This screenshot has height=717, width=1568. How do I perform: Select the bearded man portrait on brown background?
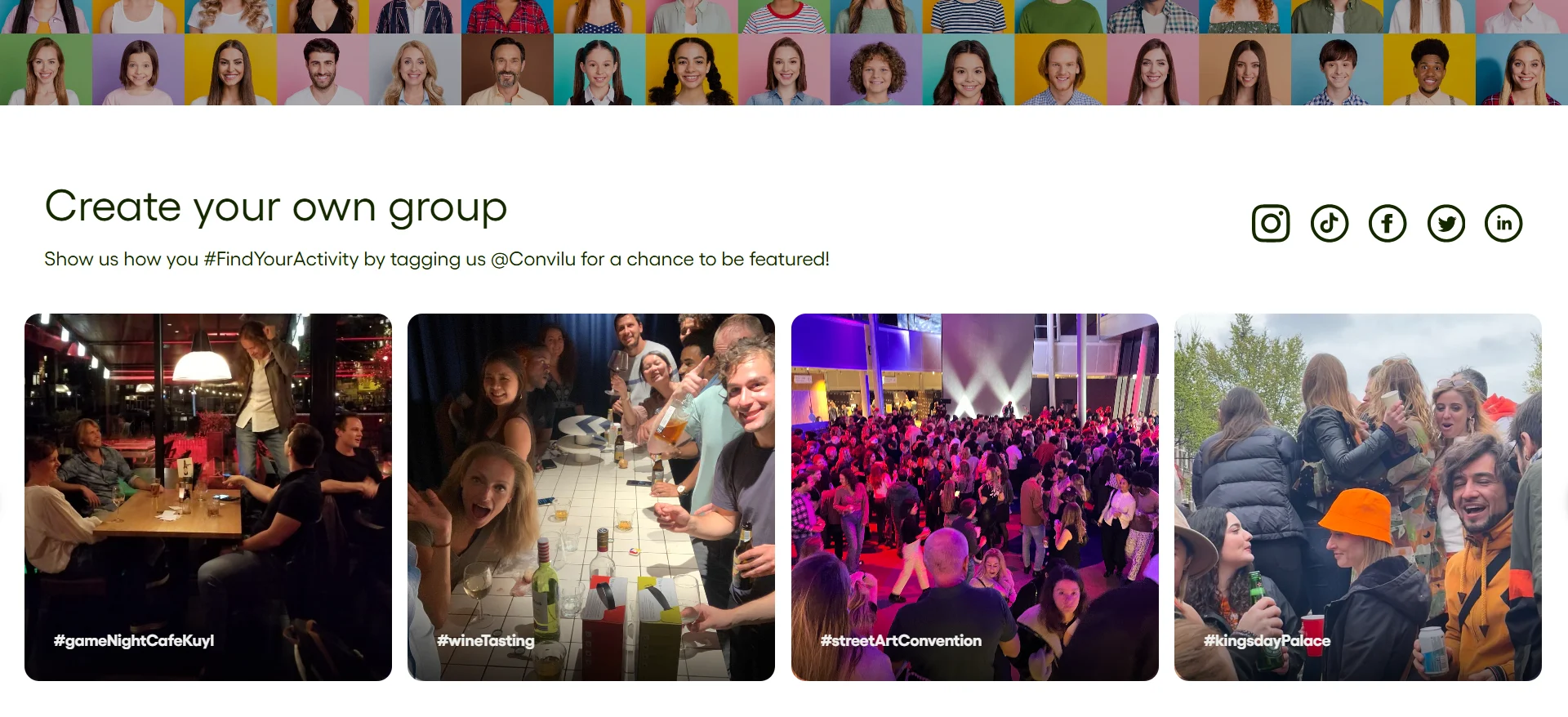(507, 69)
